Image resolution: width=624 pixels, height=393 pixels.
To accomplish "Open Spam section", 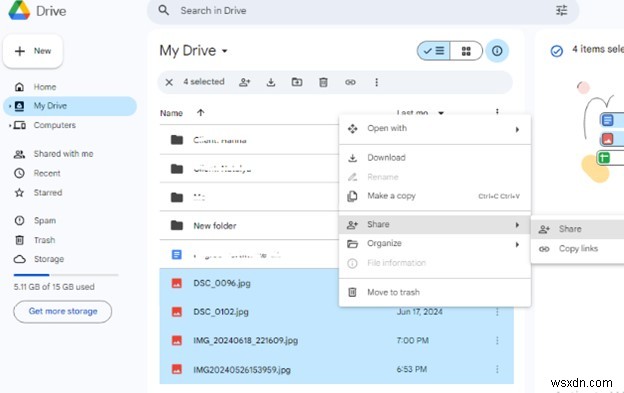I will pyautogui.click(x=45, y=220).
